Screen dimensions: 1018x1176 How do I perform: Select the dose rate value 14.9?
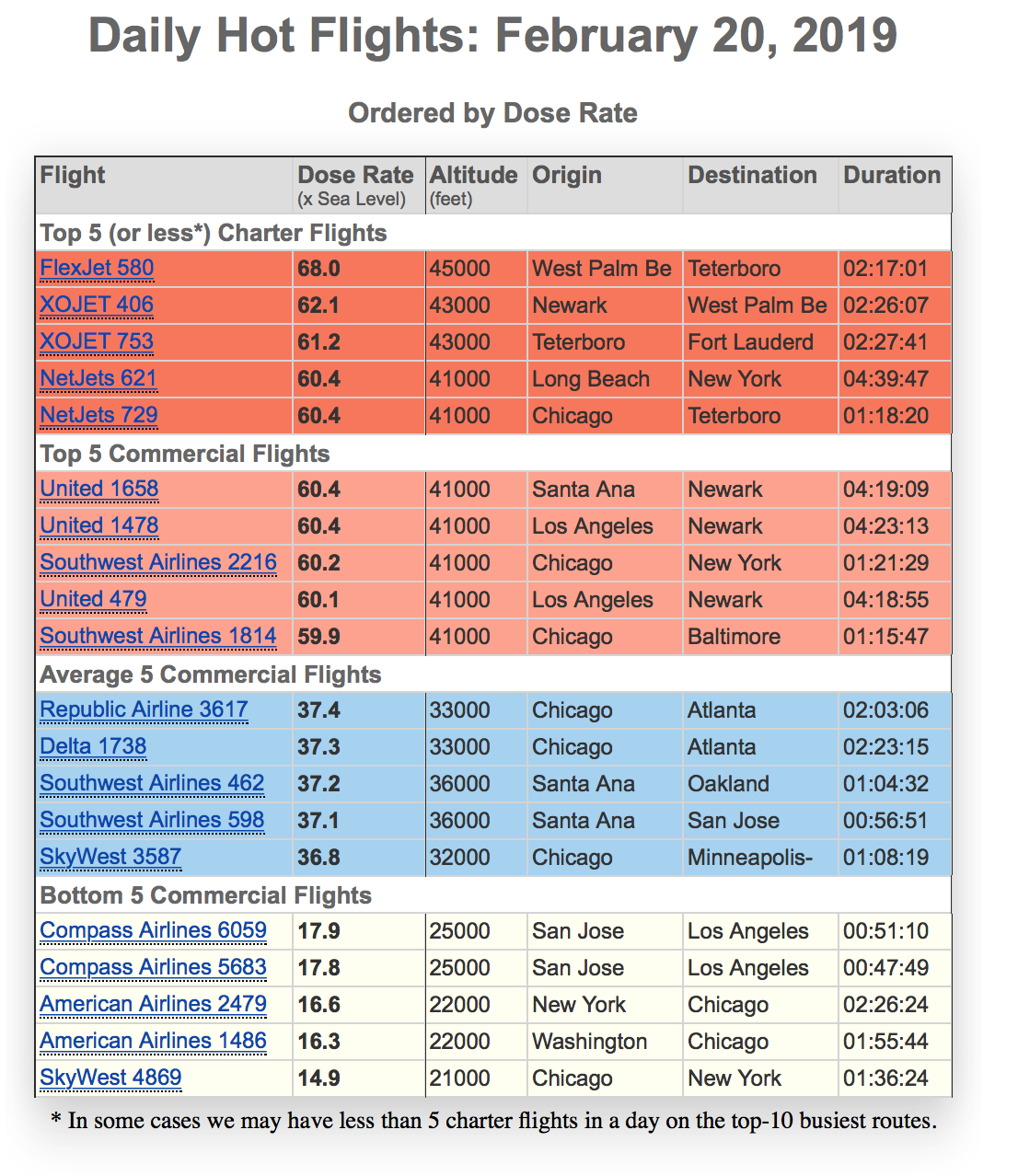point(318,1078)
